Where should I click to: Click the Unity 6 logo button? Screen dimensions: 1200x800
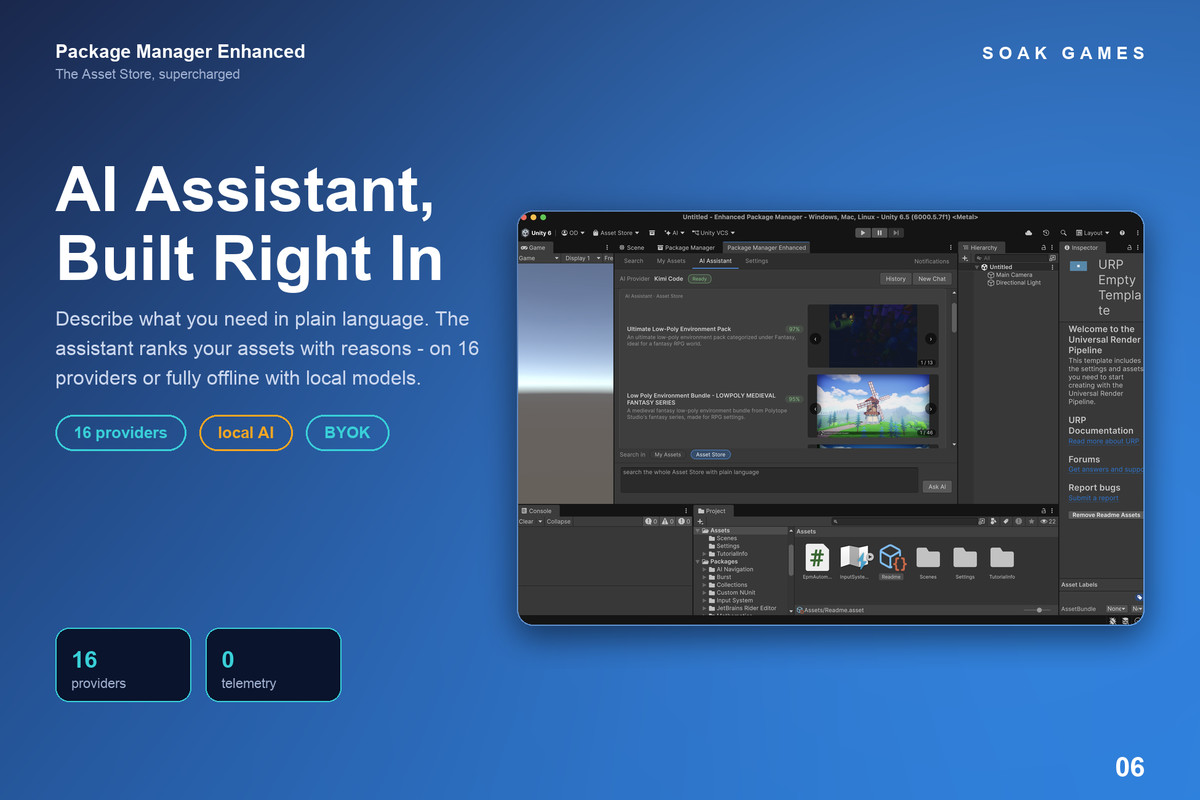(537, 233)
